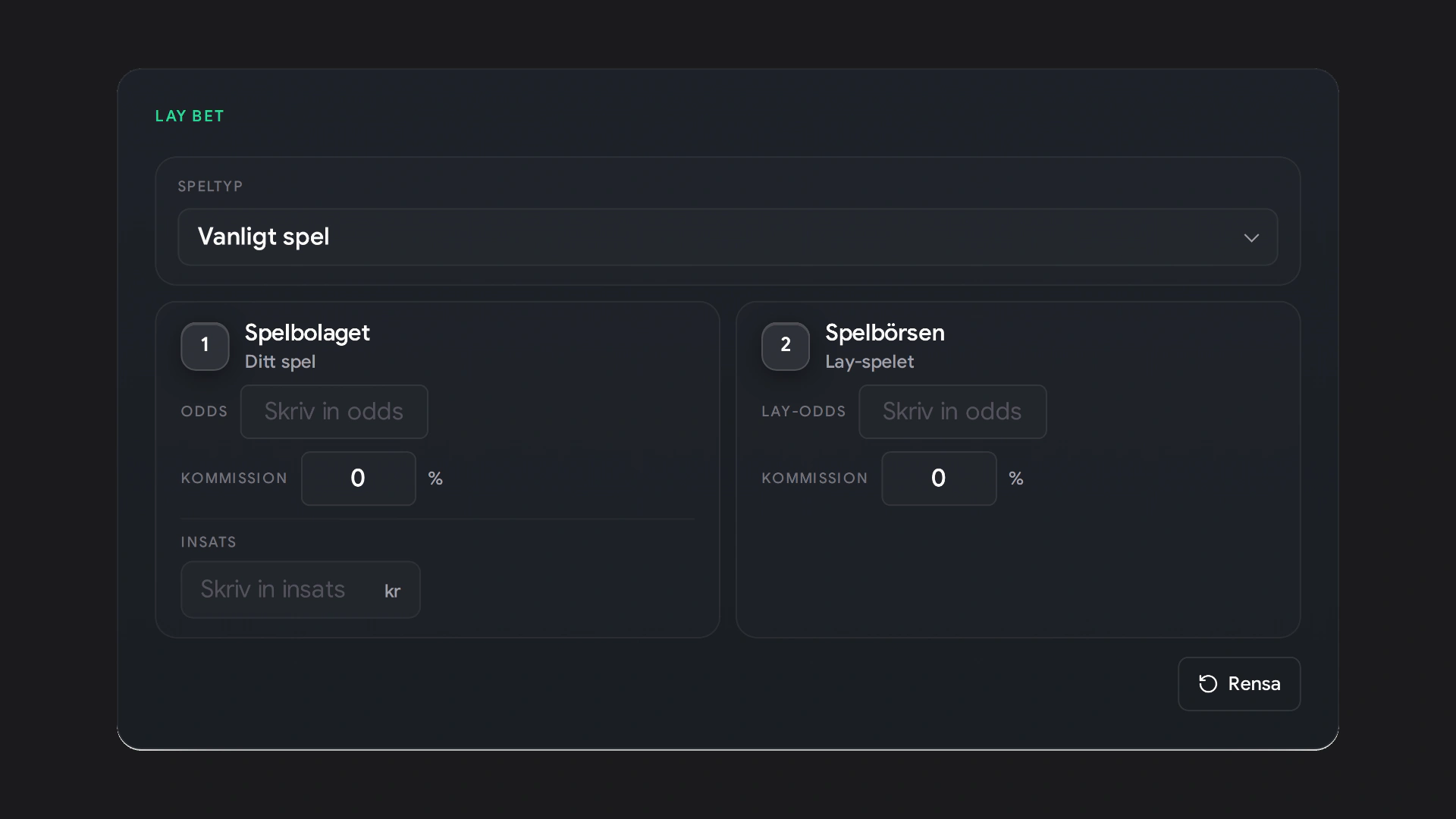This screenshot has height=819, width=1456.
Task: Click the step 2 badge icon
Action: pos(786,346)
